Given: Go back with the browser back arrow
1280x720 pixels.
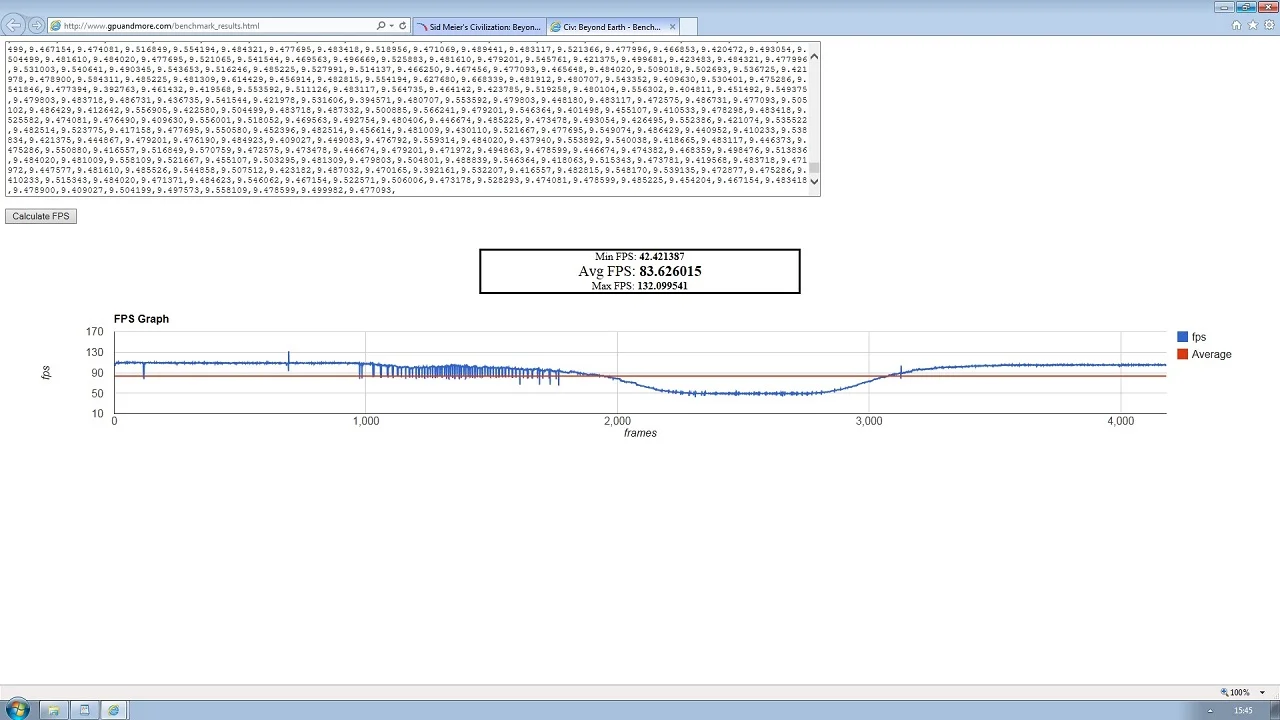Looking at the screenshot, I should (x=14, y=25).
